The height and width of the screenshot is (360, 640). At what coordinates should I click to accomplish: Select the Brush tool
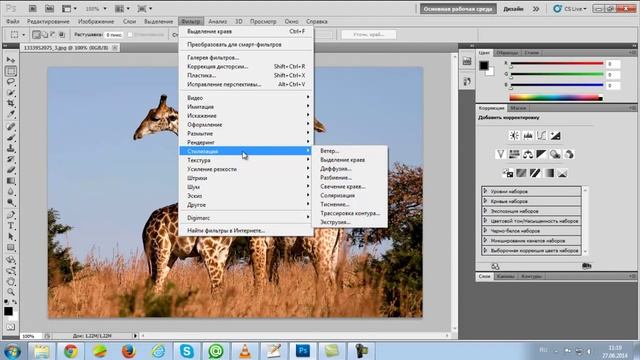point(11,138)
